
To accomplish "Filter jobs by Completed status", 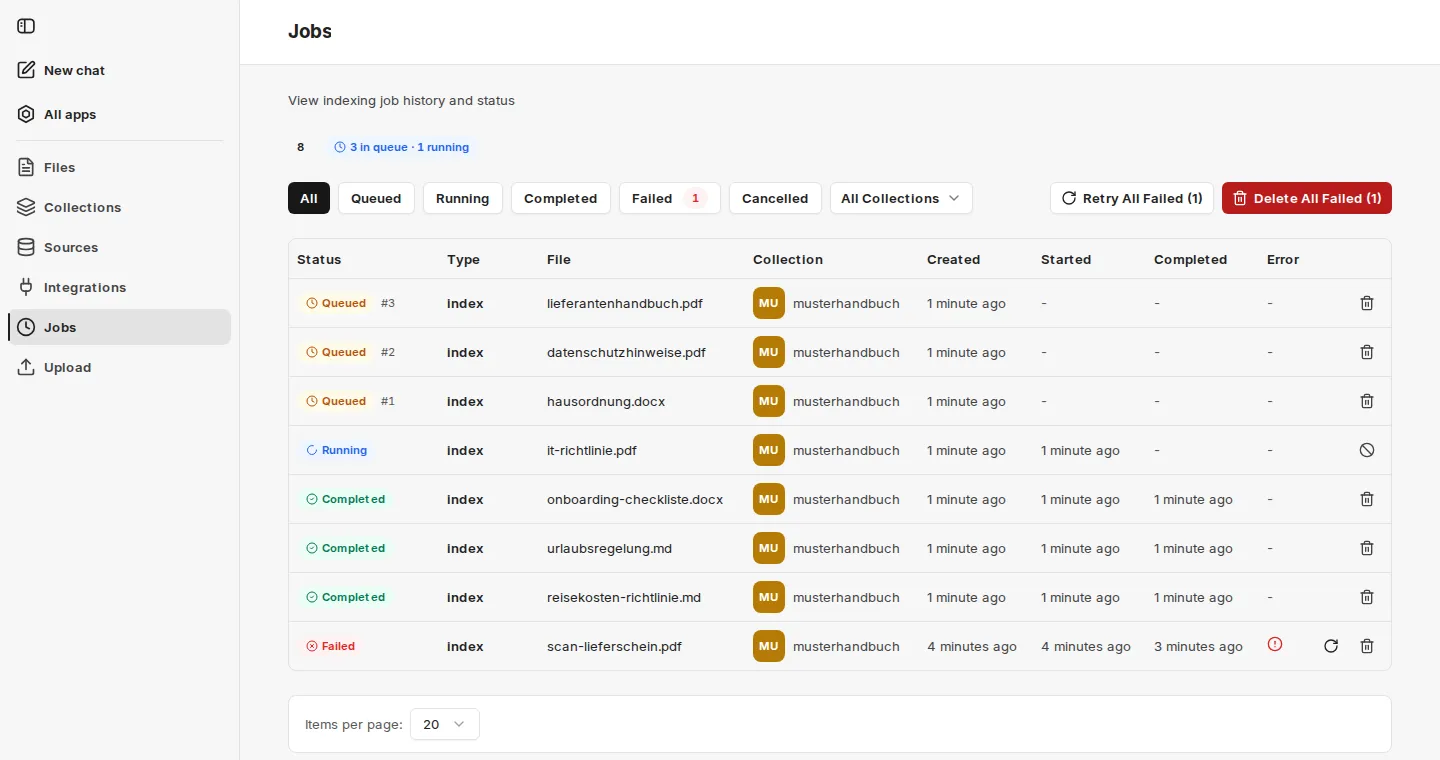I will coord(560,198).
